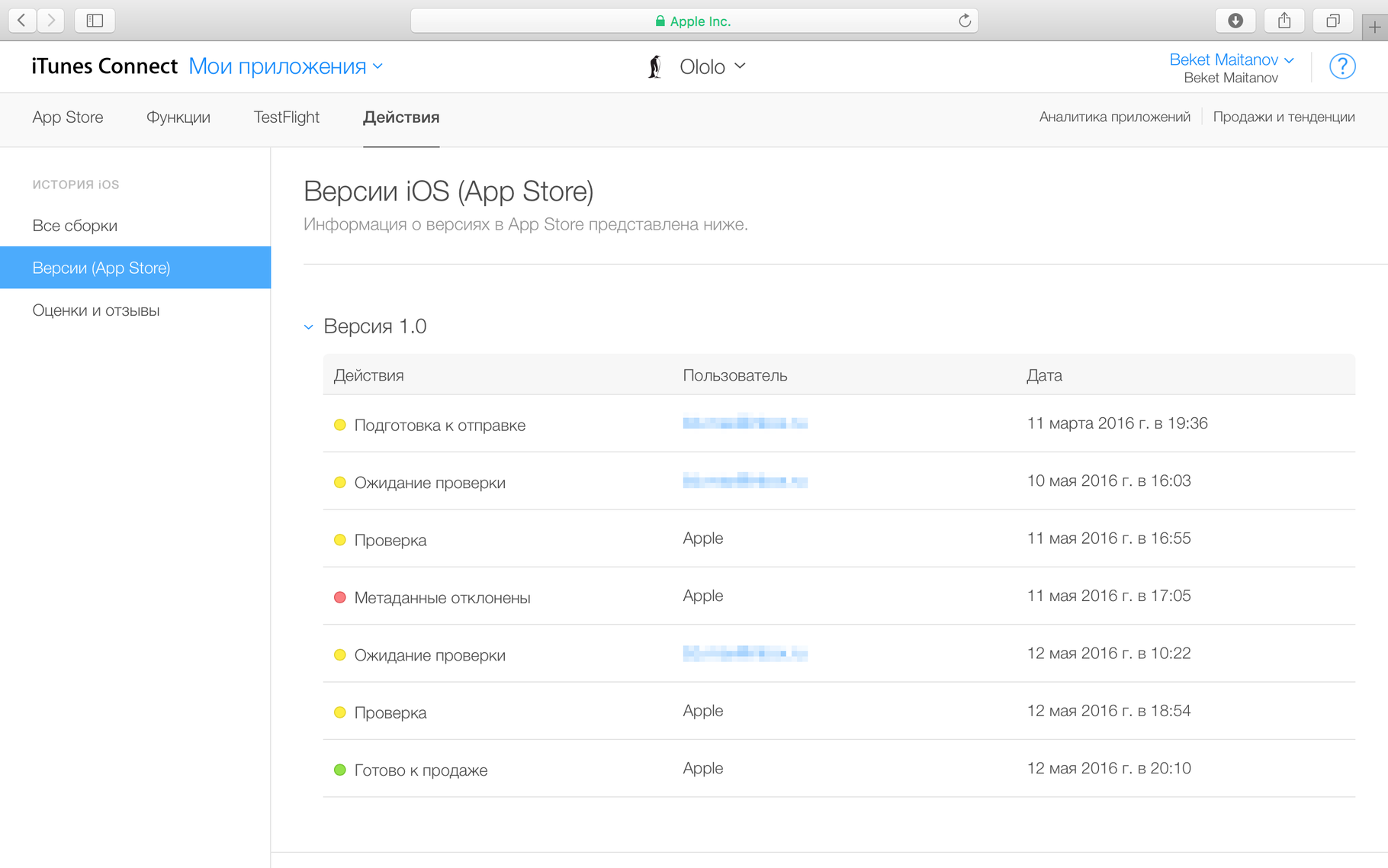The width and height of the screenshot is (1388, 868).
Task: Click the Готово к продаже entry
Action: 421,770
